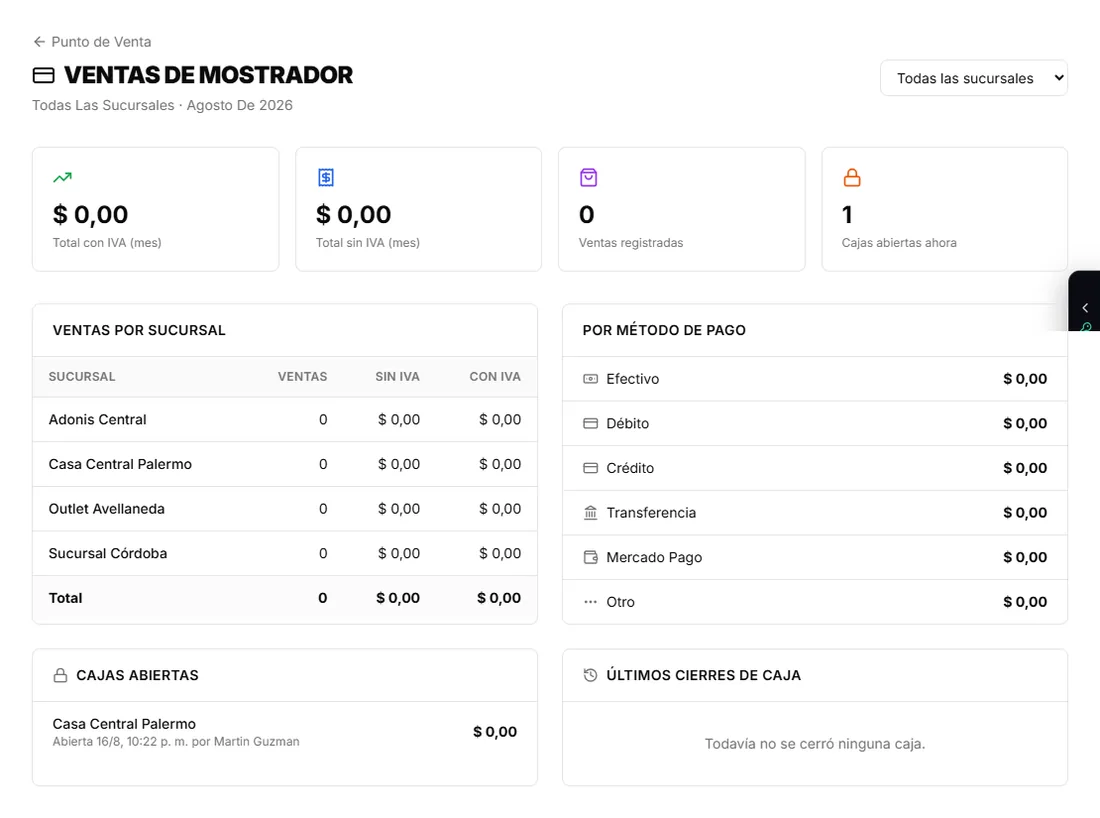Click the Transferencia payment method label
This screenshot has height=818, width=1100.
[651, 513]
